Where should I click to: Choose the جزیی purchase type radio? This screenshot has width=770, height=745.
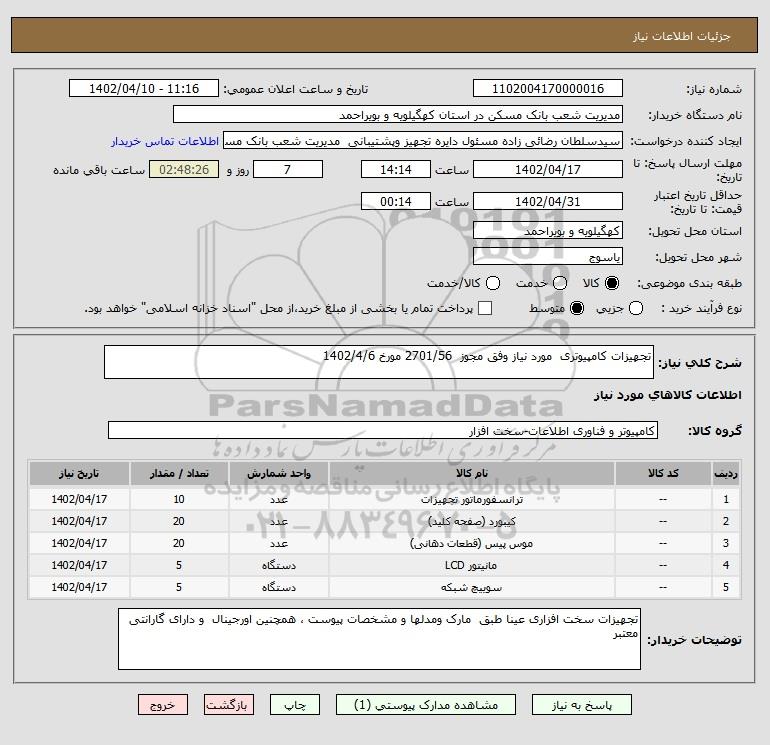pyautogui.click(x=636, y=308)
